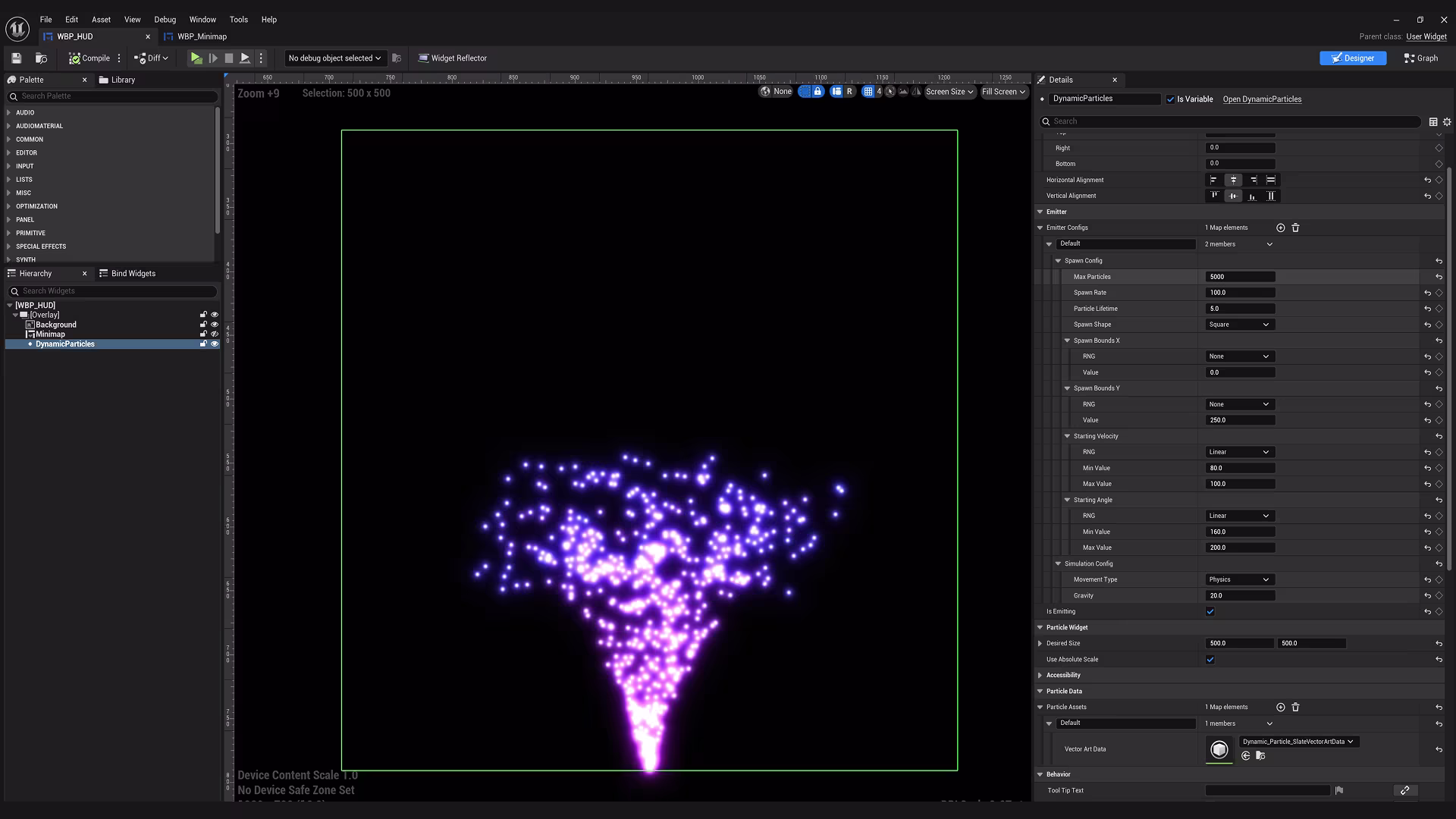1456x819 pixels.
Task: Open the File menu
Action: (x=45, y=20)
